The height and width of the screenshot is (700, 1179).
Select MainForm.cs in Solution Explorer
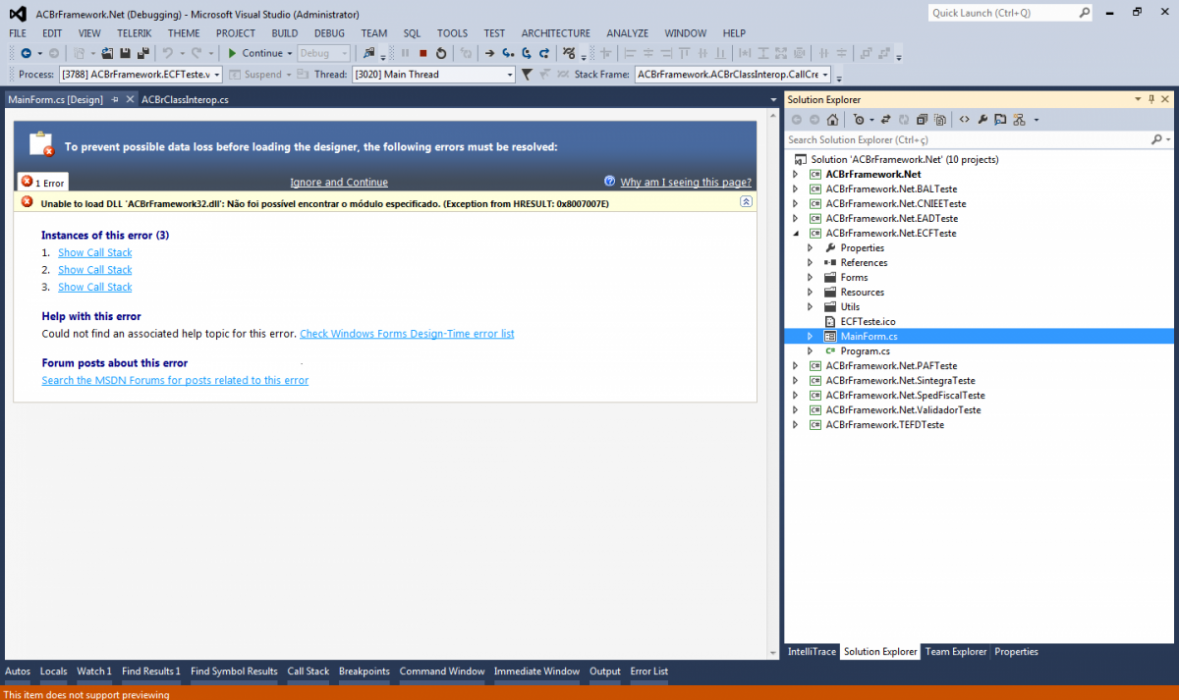pos(868,336)
